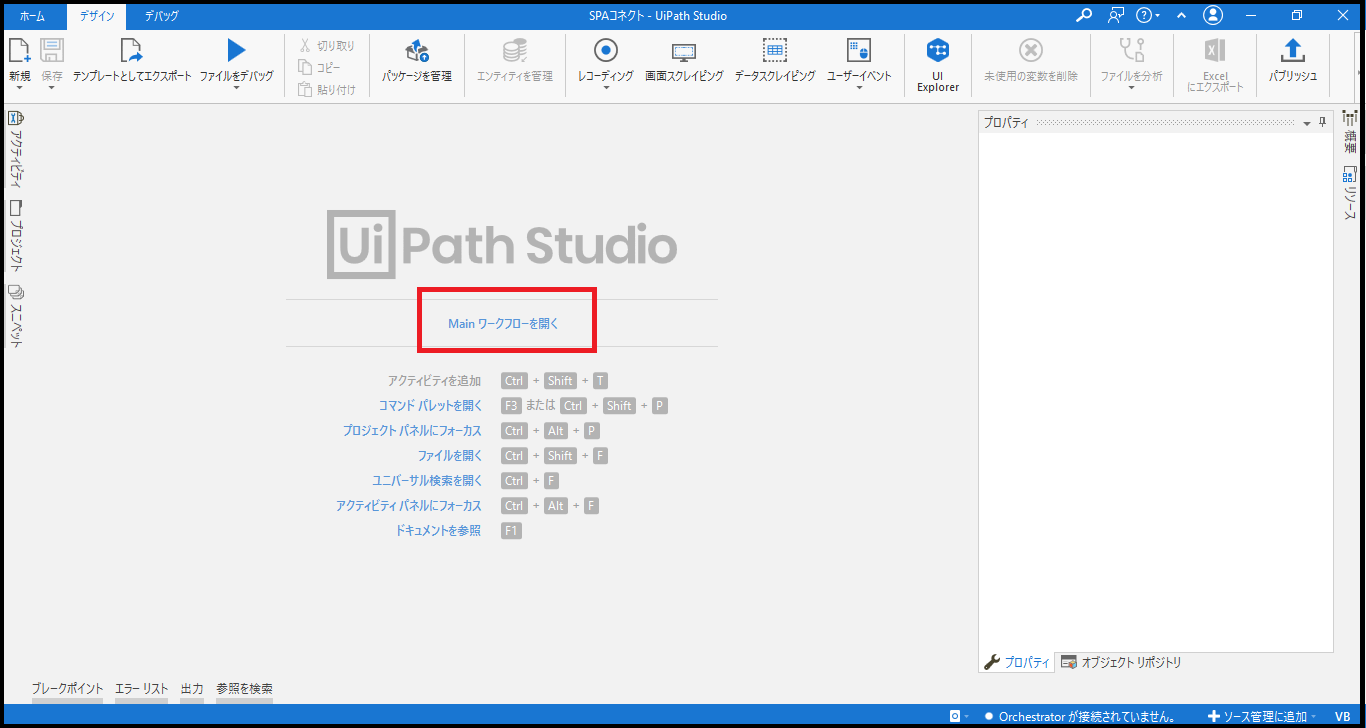Open the Debug File (ファイルをデバッグ) dropdown

(x=236, y=88)
